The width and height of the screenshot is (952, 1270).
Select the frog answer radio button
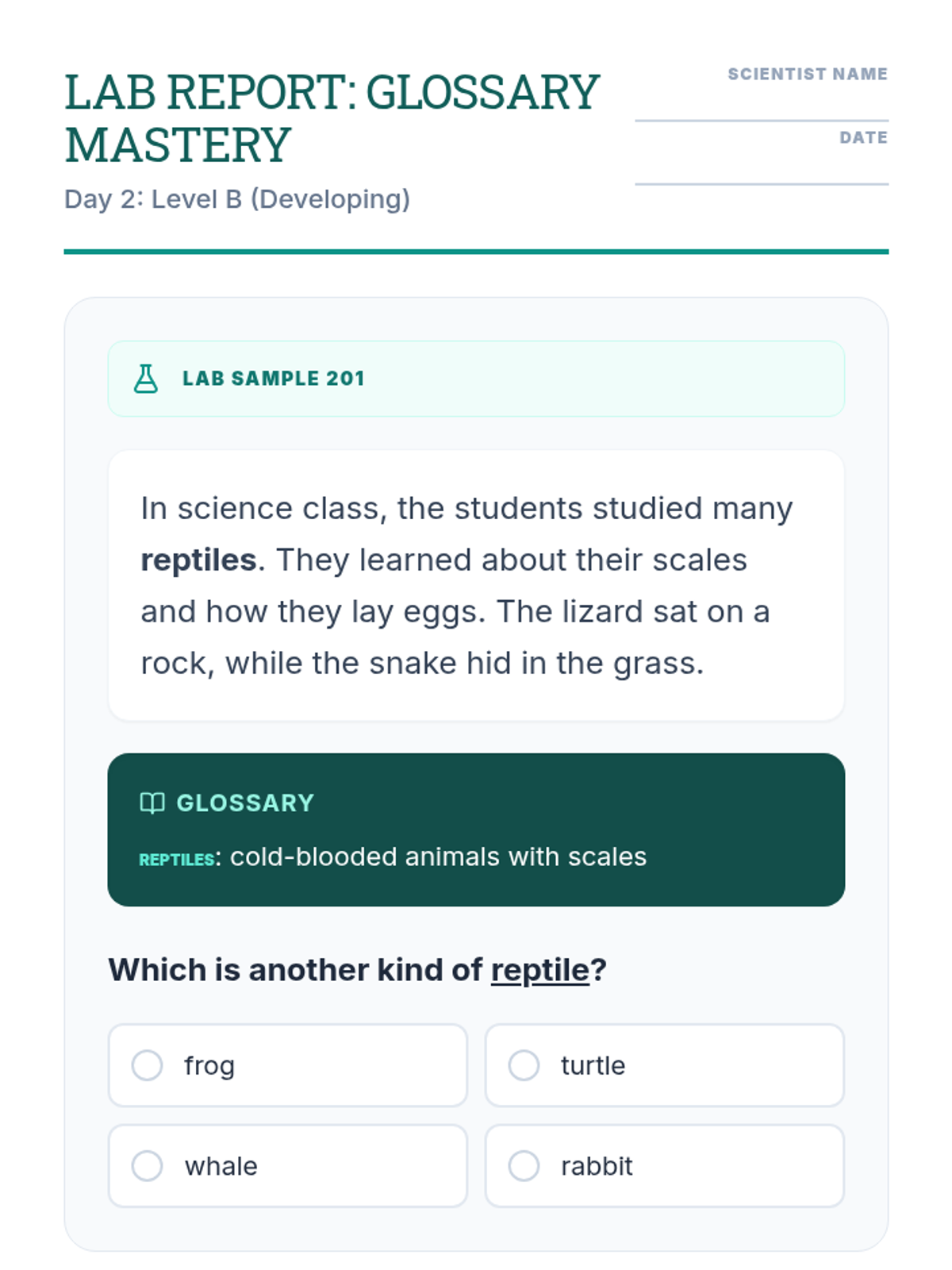point(148,1065)
